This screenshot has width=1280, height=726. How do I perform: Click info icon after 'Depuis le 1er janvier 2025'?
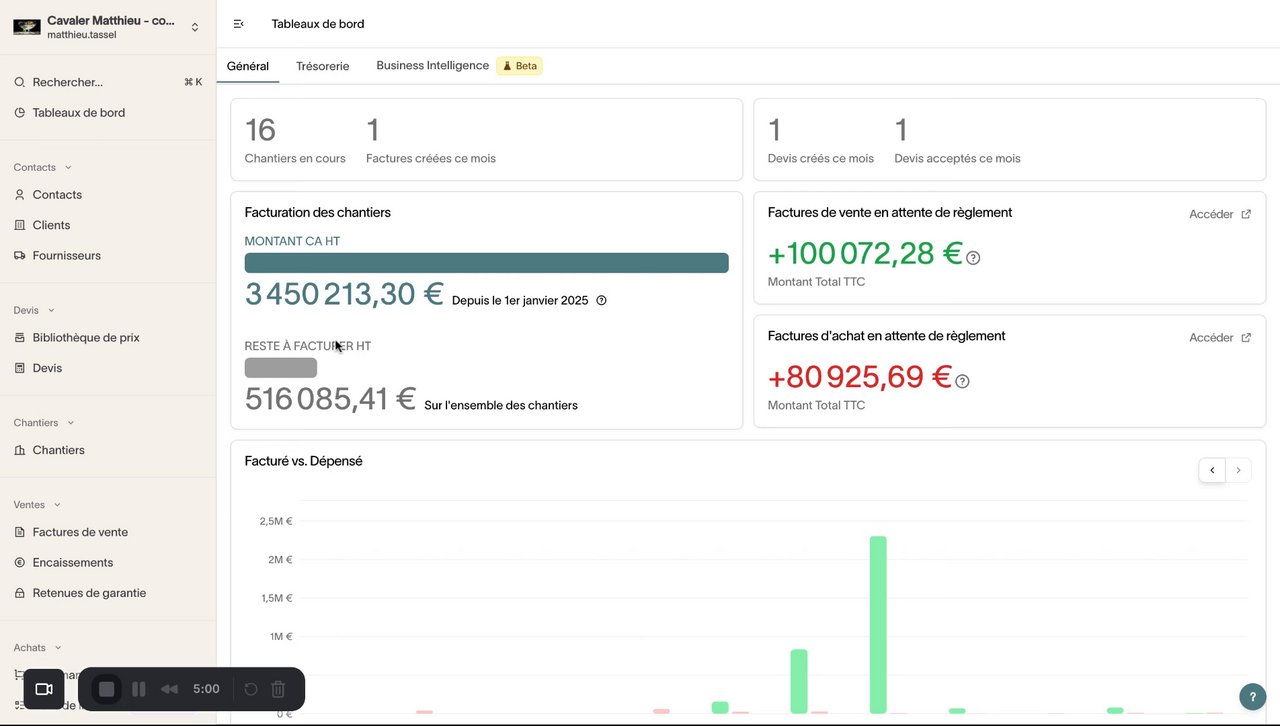(601, 300)
